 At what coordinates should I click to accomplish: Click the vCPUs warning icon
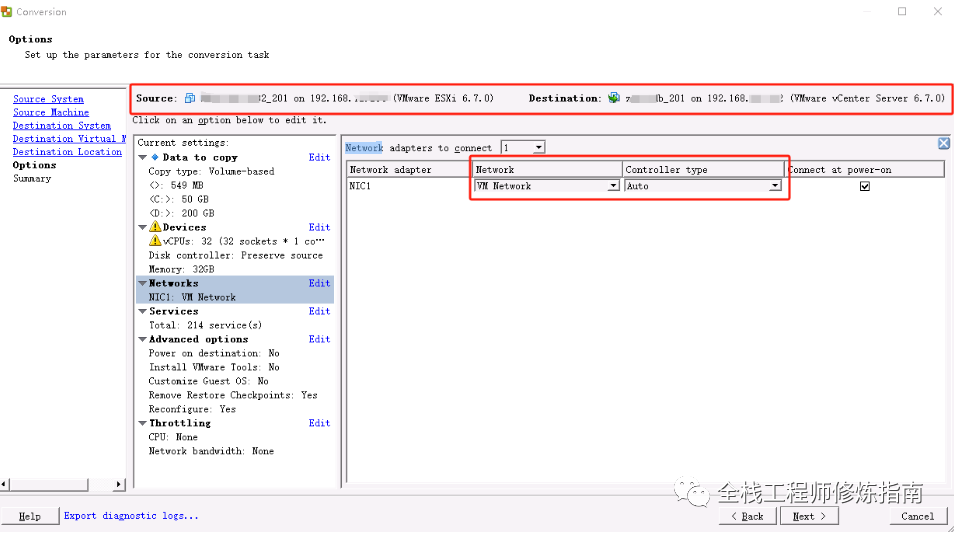click(x=155, y=241)
